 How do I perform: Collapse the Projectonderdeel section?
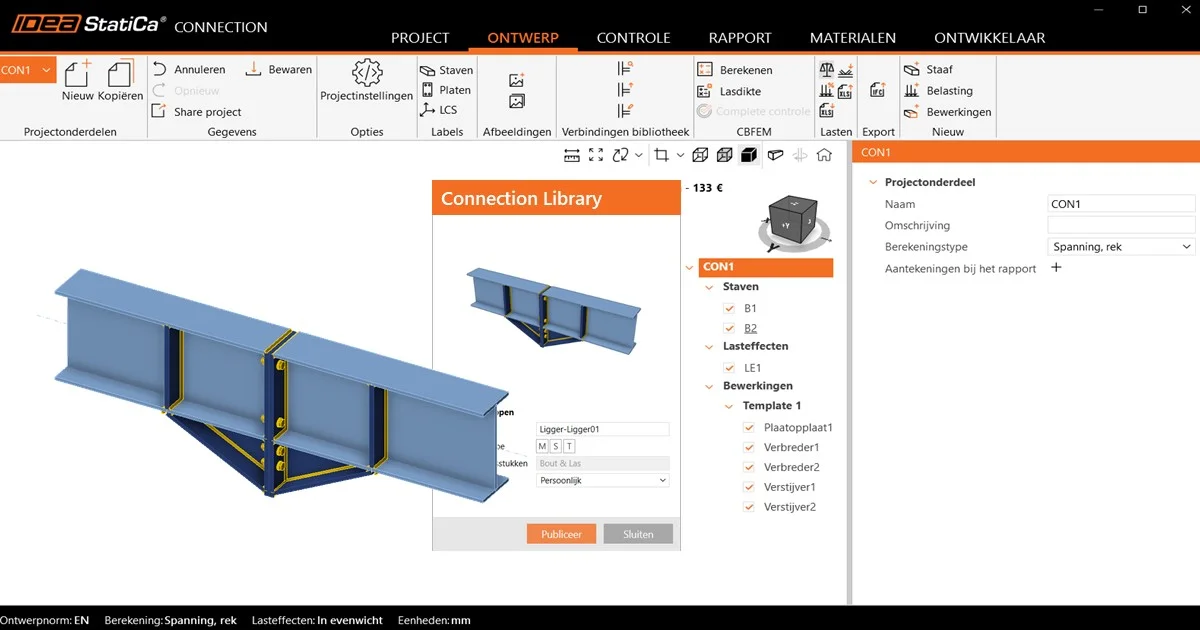coord(873,183)
